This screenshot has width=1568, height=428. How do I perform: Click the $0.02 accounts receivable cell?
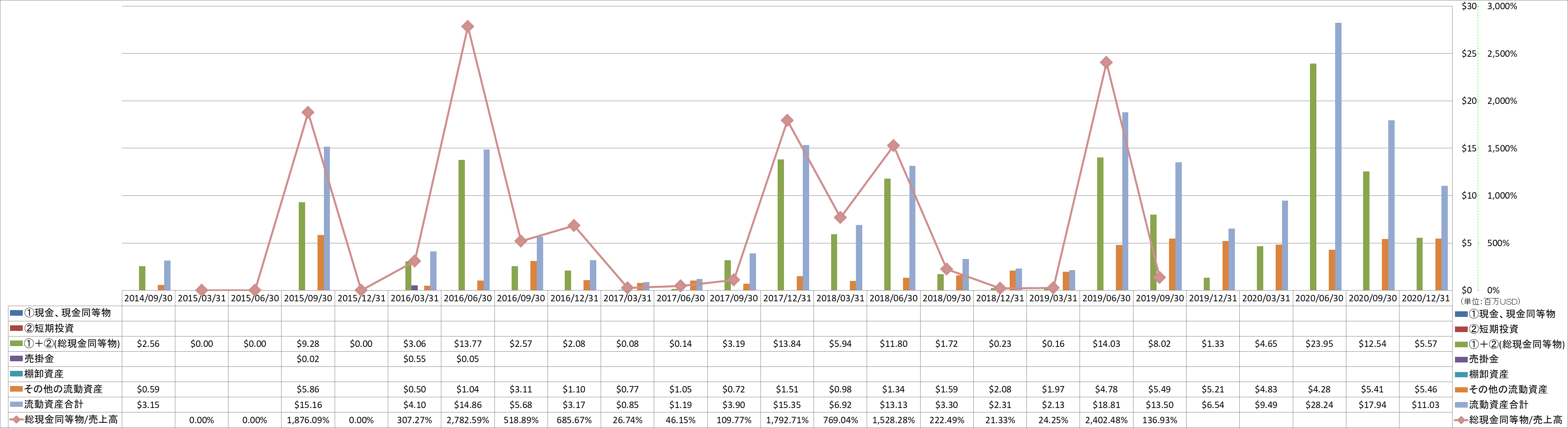(x=308, y=359)
